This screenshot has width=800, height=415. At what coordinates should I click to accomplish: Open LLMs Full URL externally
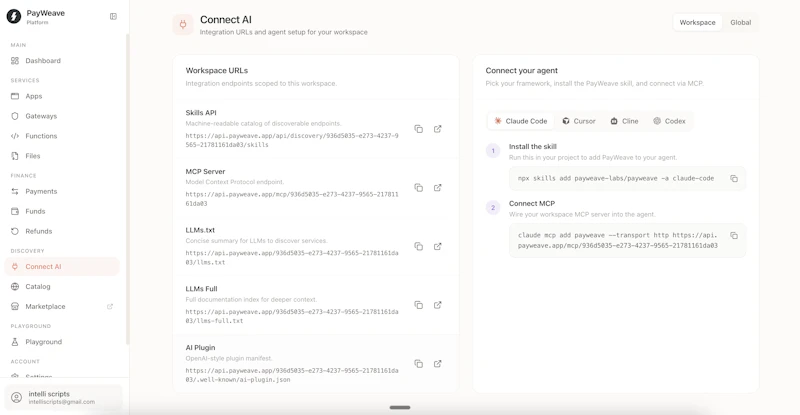[x=437, y=305]
